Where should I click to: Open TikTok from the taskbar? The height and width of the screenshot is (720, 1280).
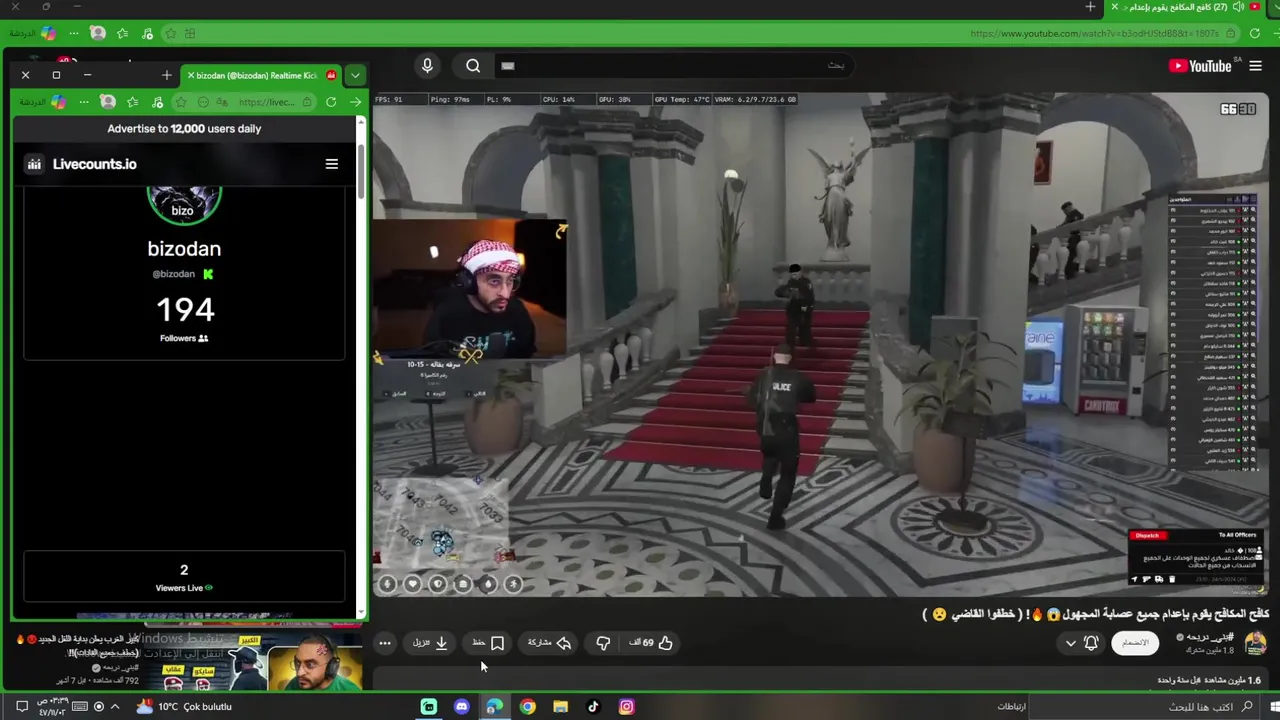(593, 707)
